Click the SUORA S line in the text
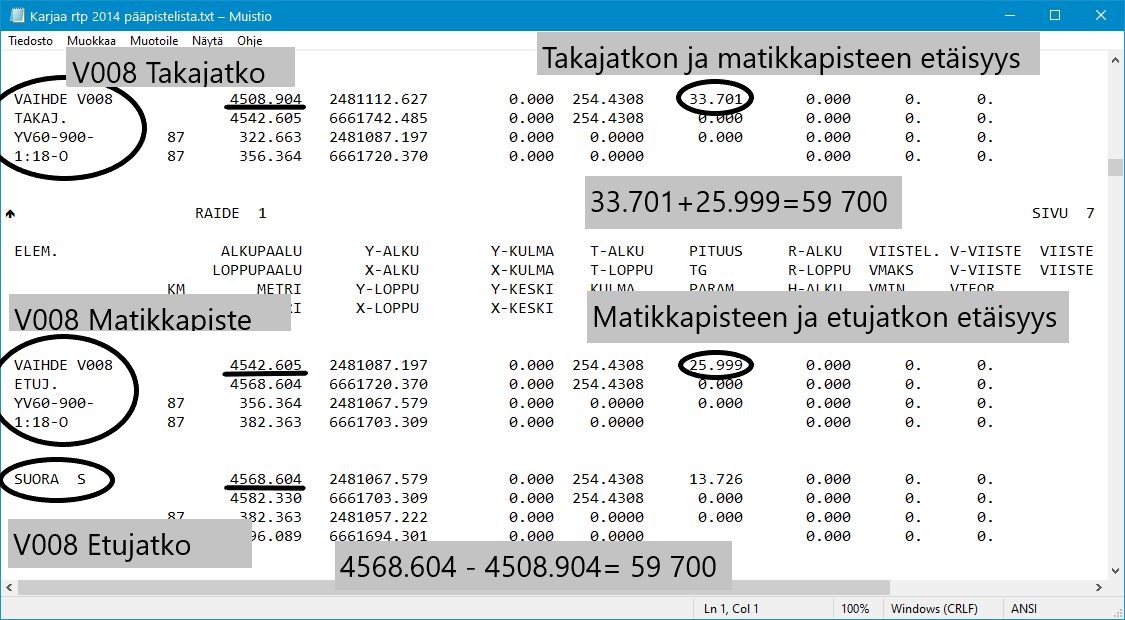Image resolution: width=1125 pixels, height=620 pixels. (50, 478)
